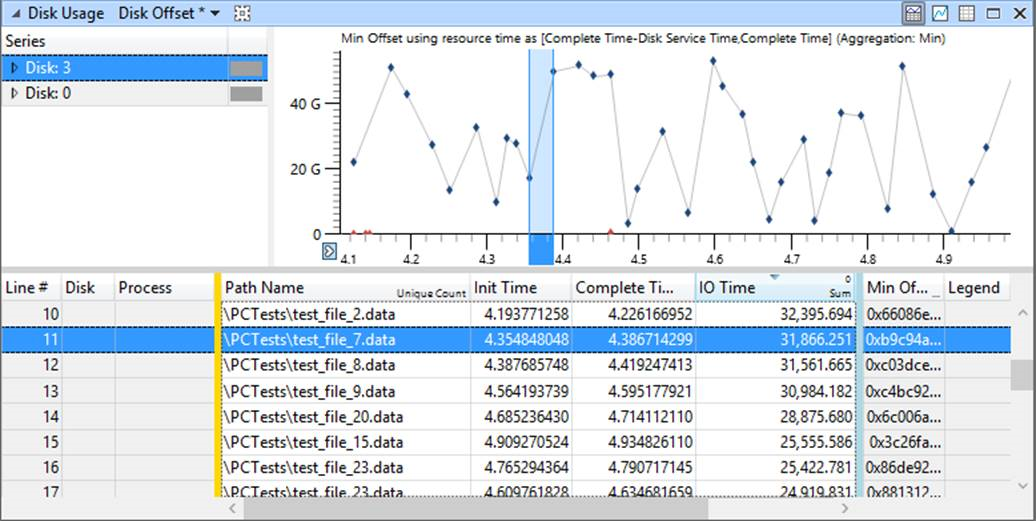Sort by the IO Time column header
This screenshot has height=521, width=1036.
(775, 287)
